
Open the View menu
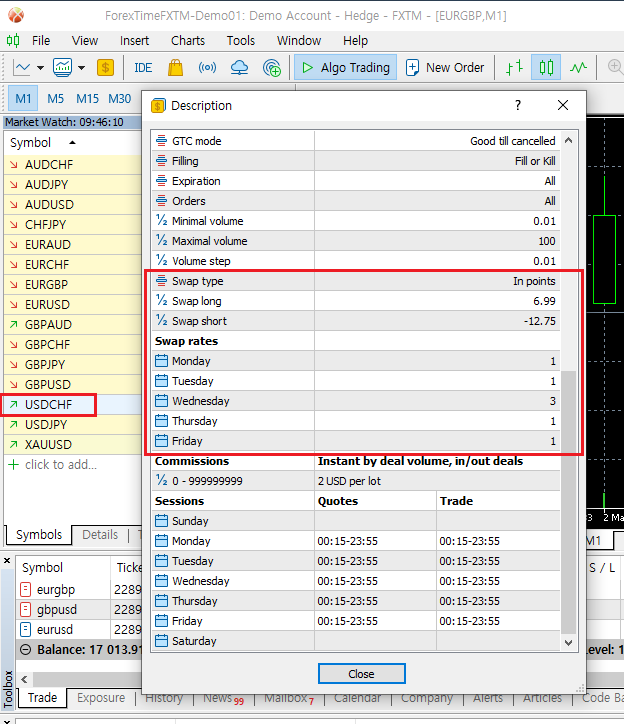click(x=85, y=41)
